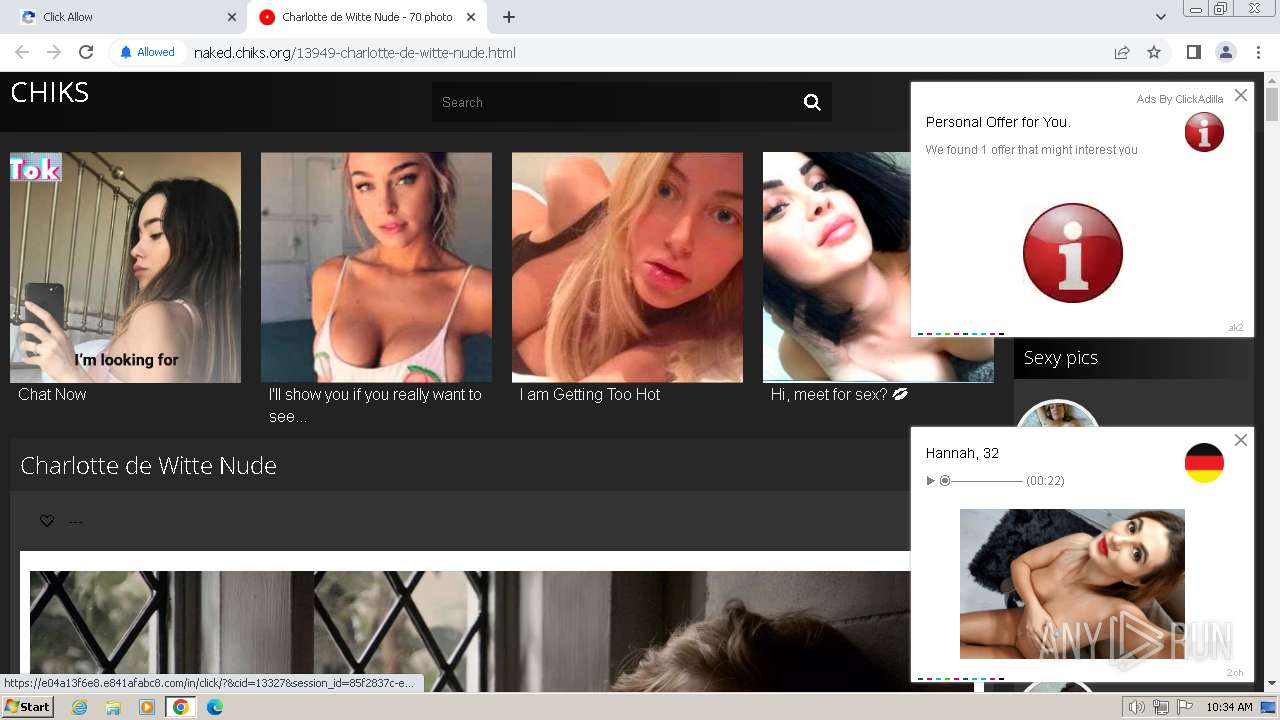This screenshot has width=1280, height=720.
Task: Click the address bar URL
Action: [355, 52]
